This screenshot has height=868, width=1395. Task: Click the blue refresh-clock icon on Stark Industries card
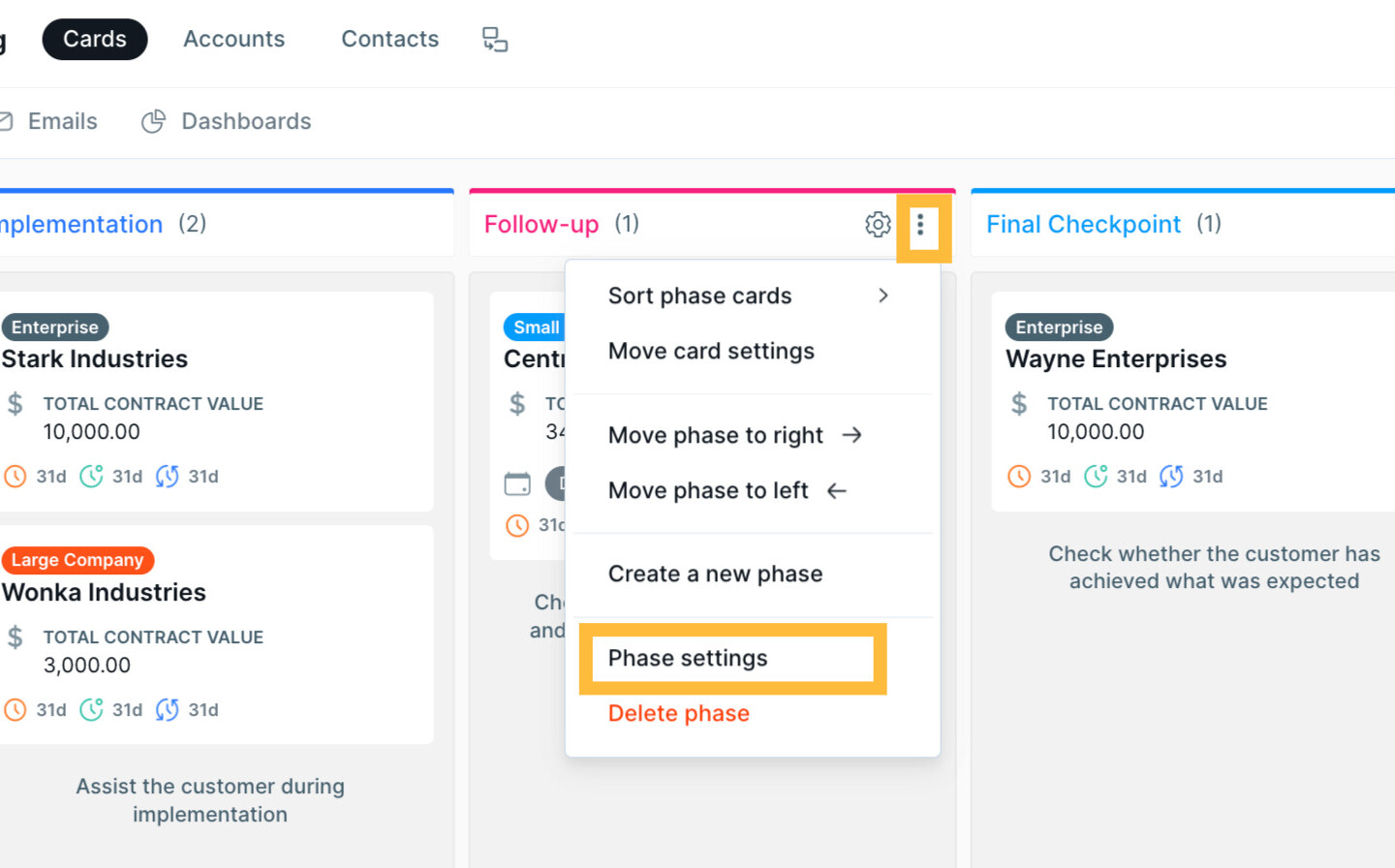click(167, 477)
